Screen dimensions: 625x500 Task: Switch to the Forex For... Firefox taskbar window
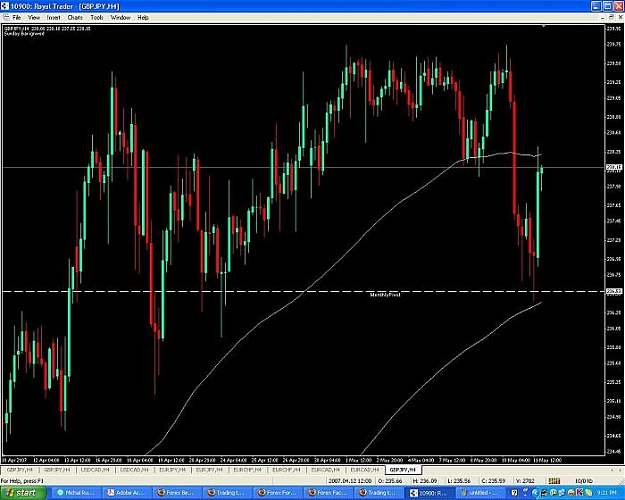pyautogui.click(x=279, y=493)
